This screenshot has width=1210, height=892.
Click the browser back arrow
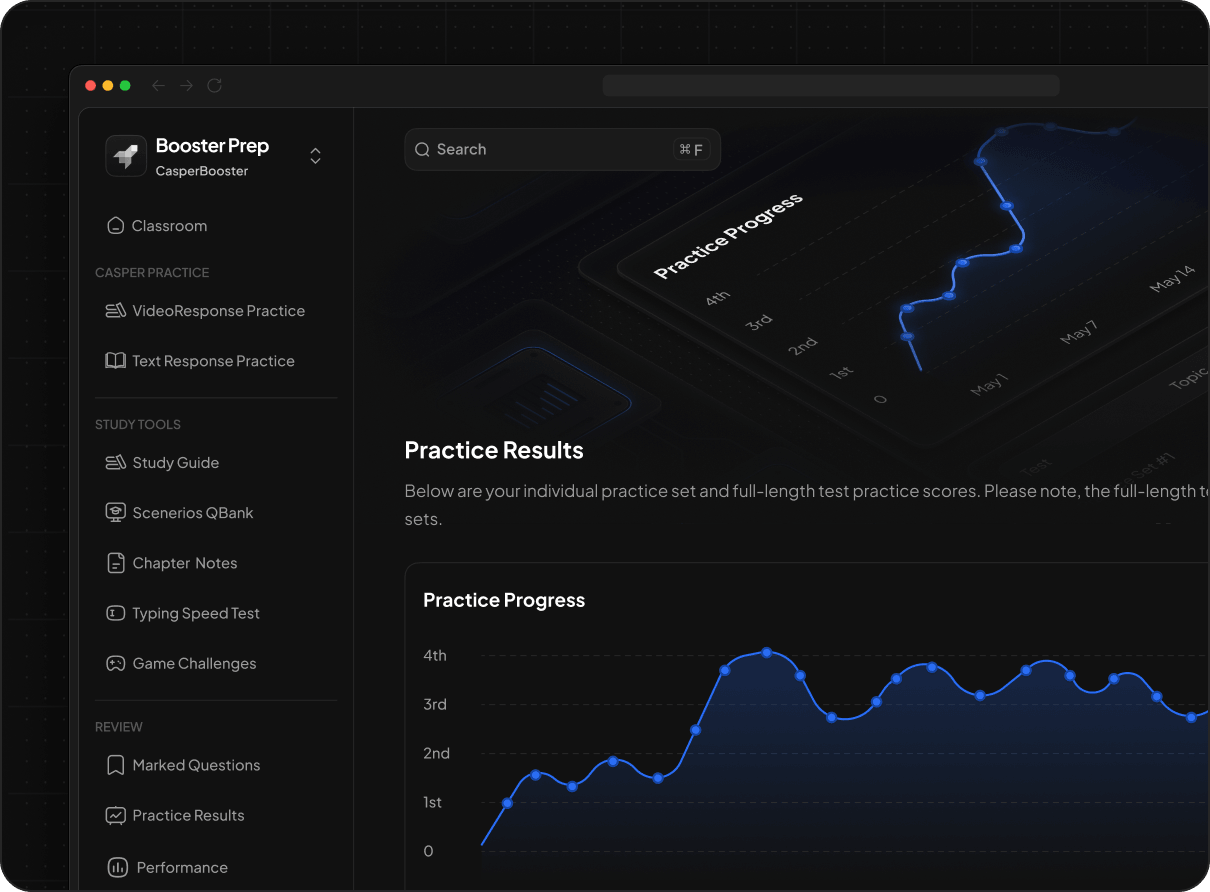coord(158,86)
